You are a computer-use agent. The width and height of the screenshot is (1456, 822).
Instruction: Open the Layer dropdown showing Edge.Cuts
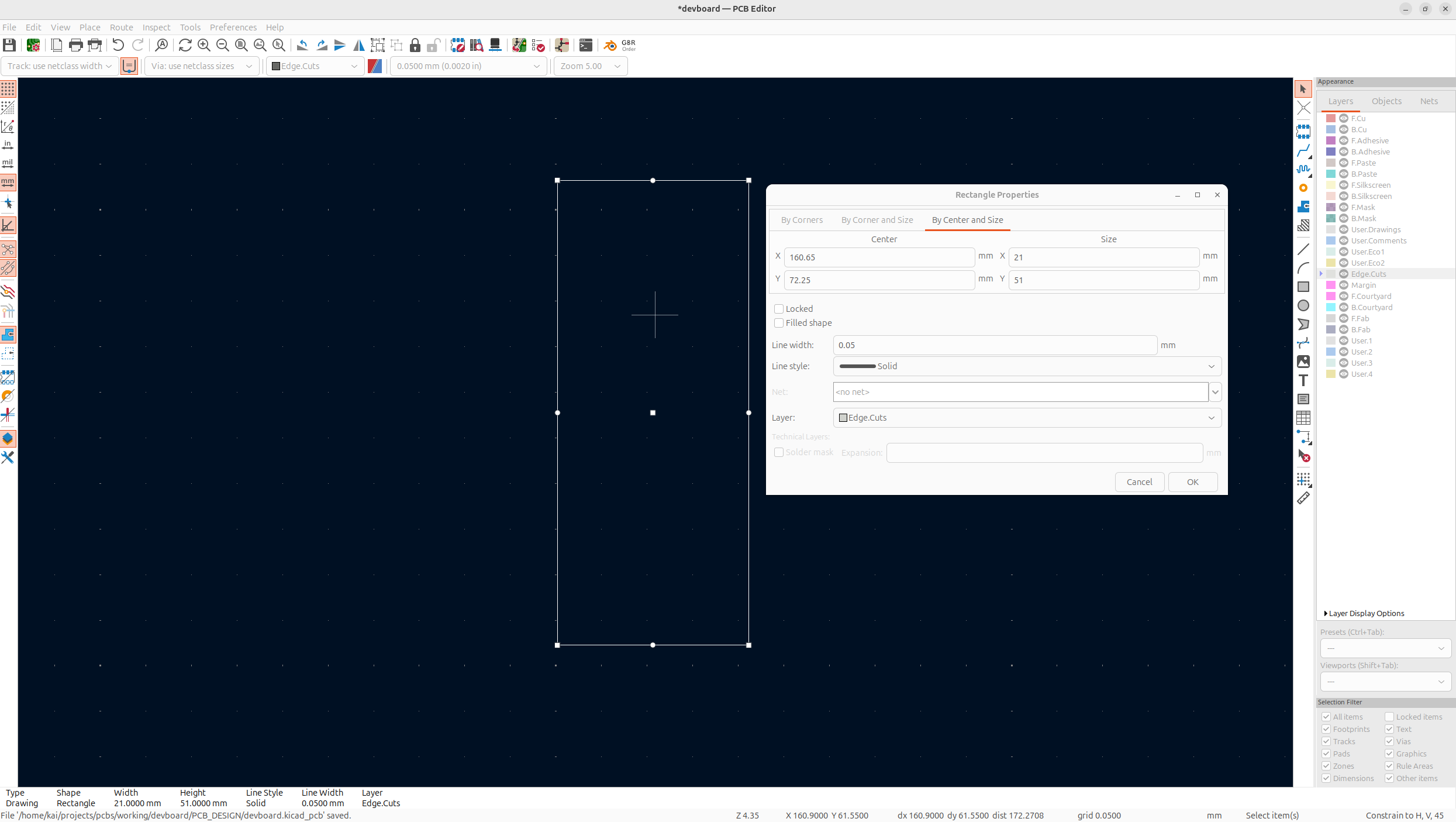[x=1027, y=418]
